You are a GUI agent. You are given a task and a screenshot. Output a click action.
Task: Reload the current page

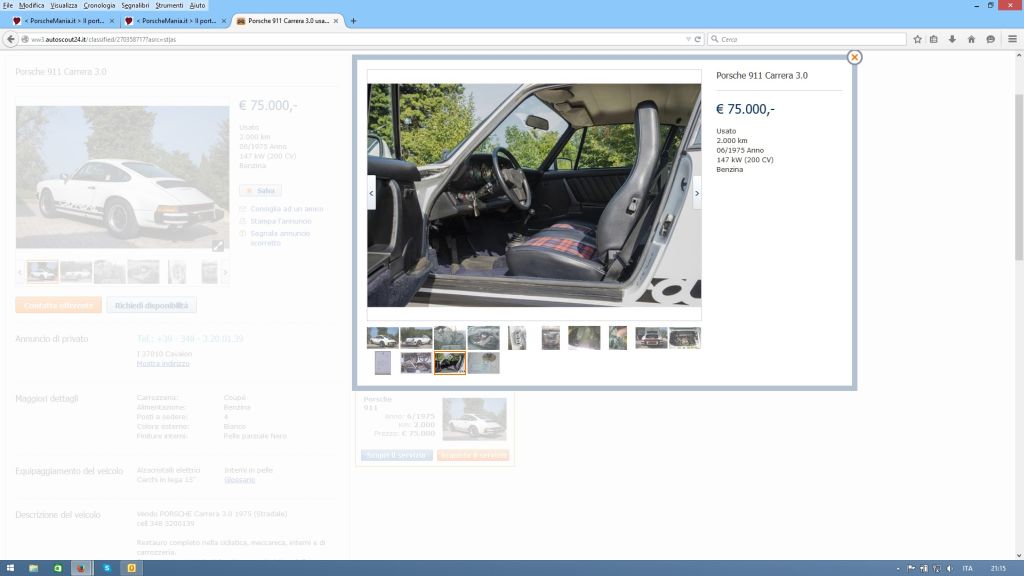pos(697,39)
